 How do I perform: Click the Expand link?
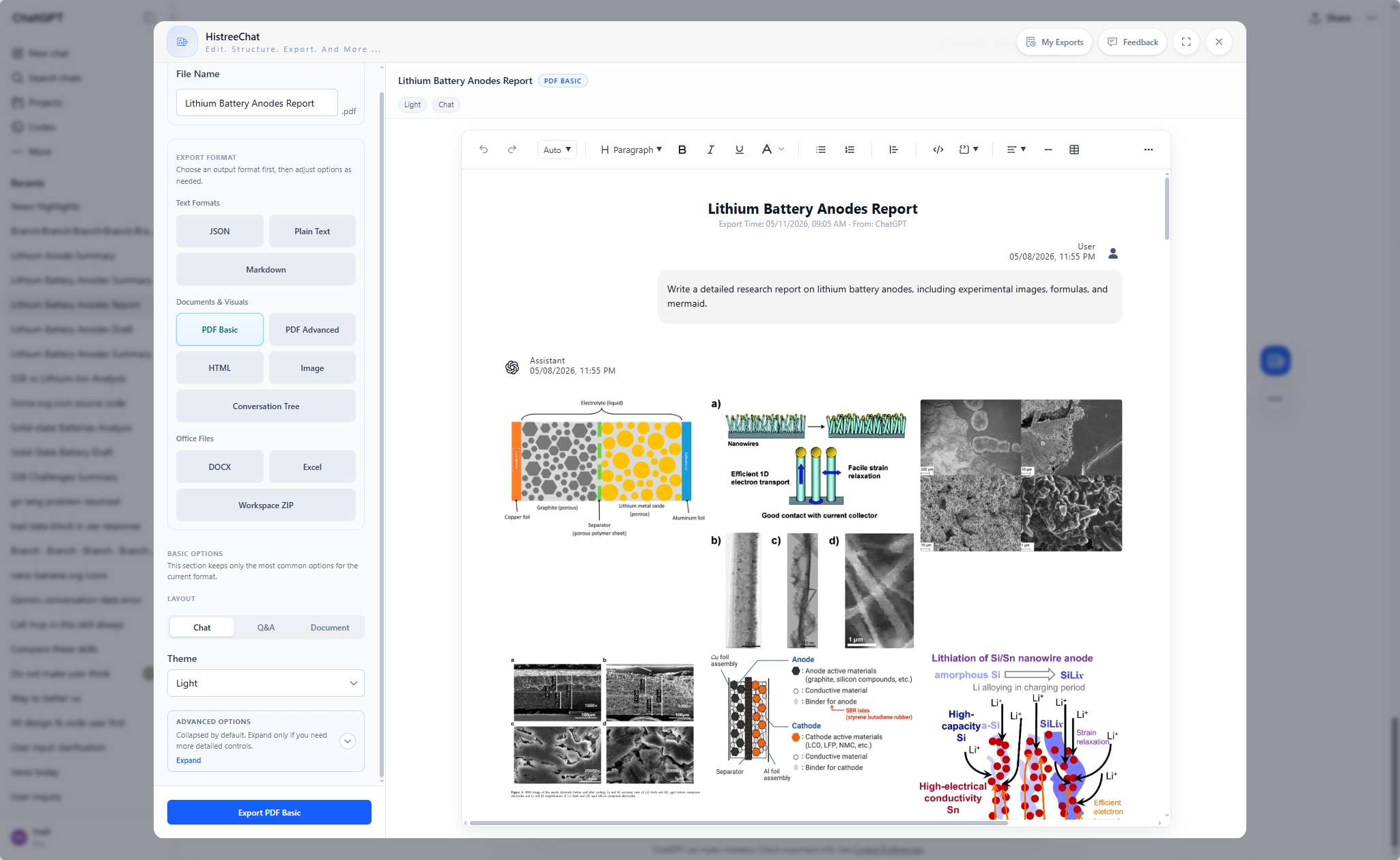pyautogui.click(x=188, y=760)
